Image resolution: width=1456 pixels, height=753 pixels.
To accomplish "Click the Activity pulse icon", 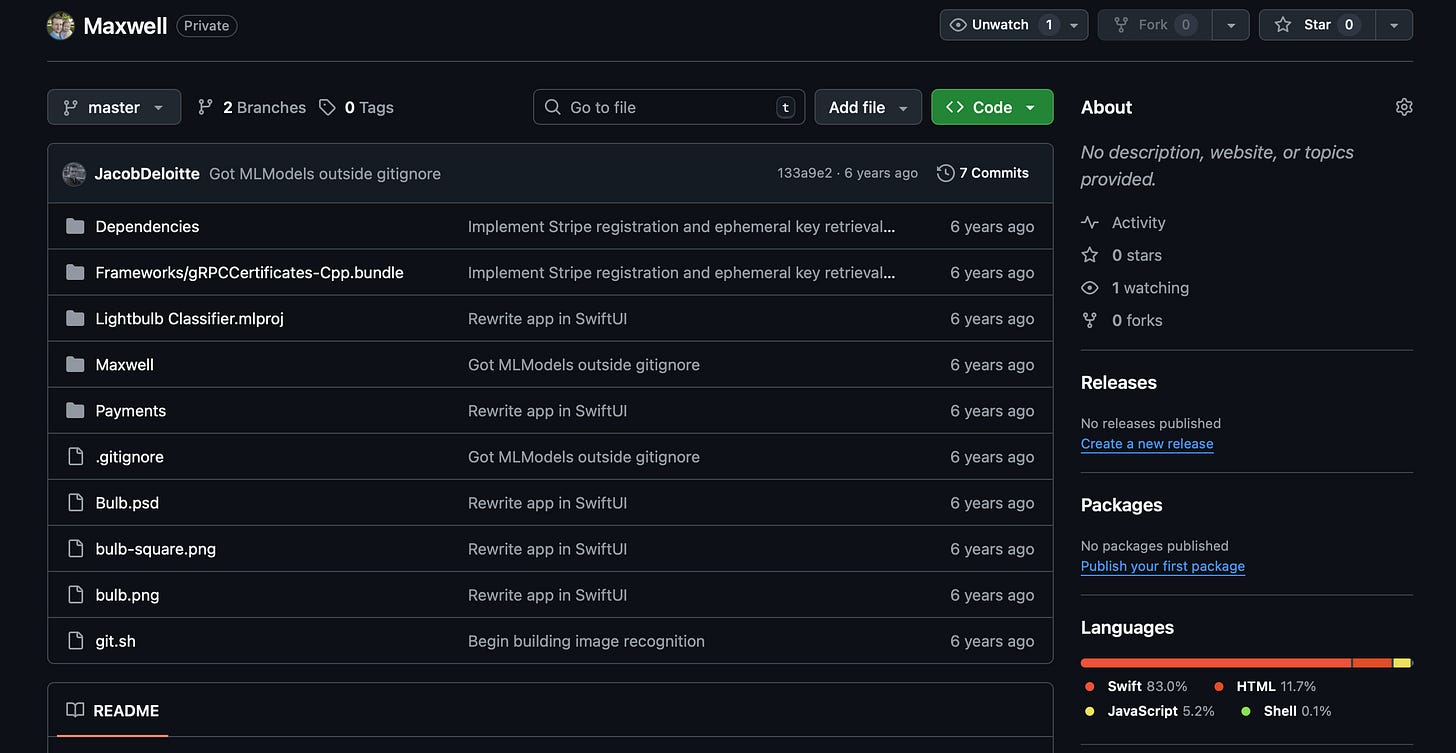I will (1090, 223).
